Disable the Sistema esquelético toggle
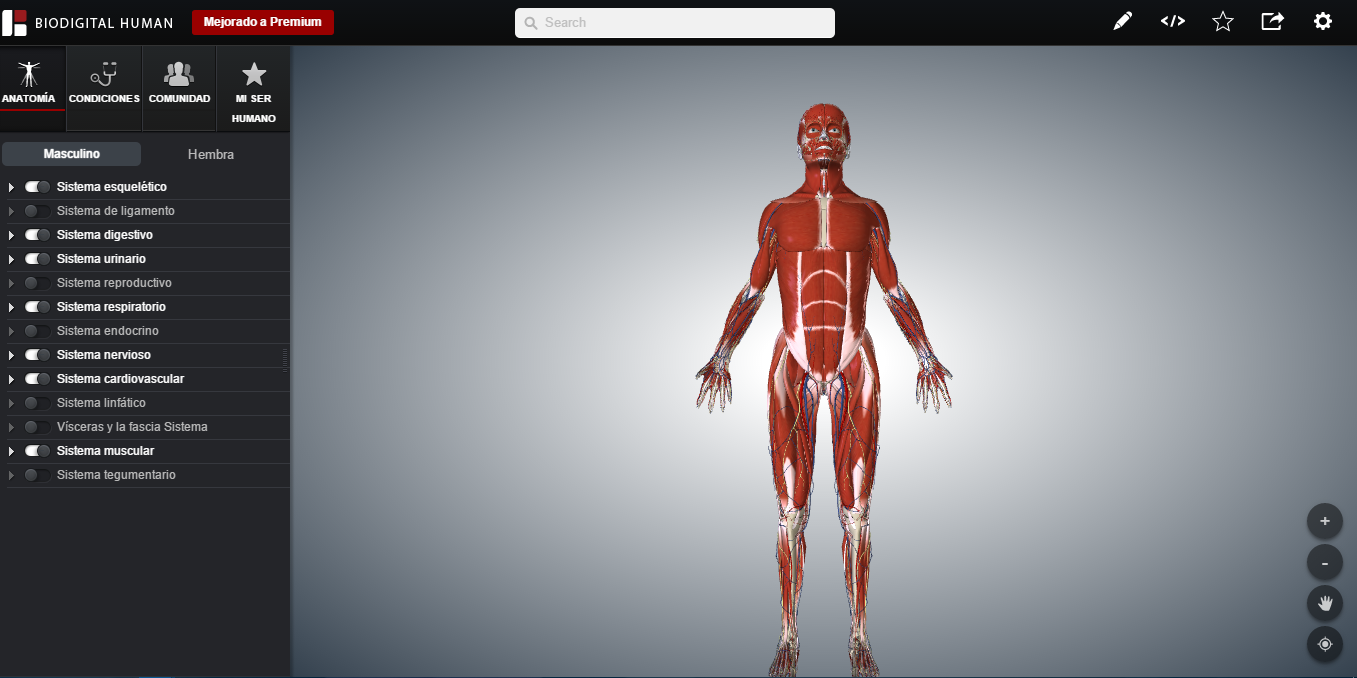Viewport: 1357px width, 678px height. (x=38, y=187)
